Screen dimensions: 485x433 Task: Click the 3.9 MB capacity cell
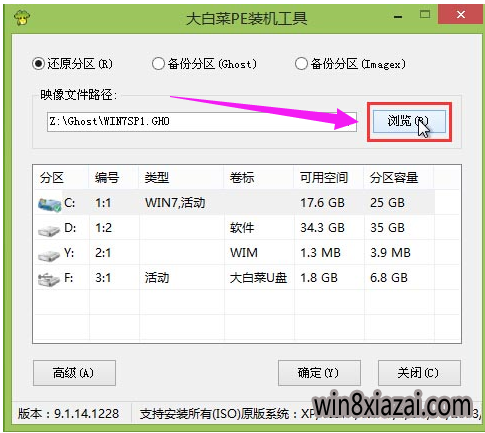point(390,253)
